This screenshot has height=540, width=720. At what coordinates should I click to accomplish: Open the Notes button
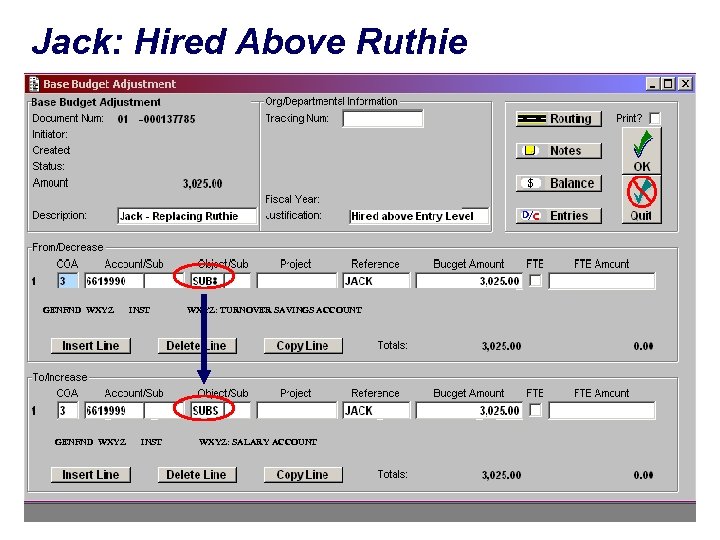pos(558,151)
